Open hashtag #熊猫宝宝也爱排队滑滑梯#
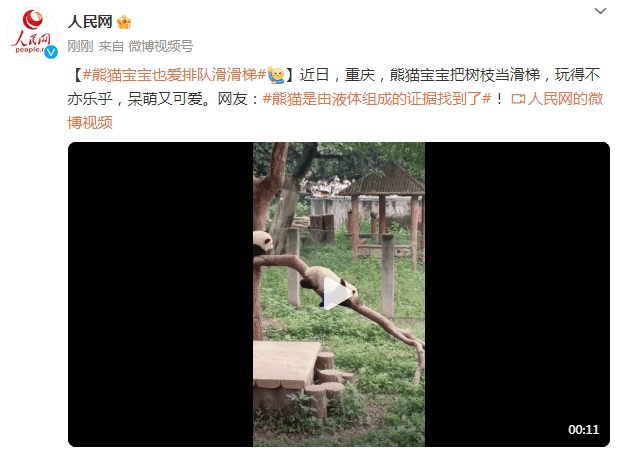 click(x=174, y=75)
